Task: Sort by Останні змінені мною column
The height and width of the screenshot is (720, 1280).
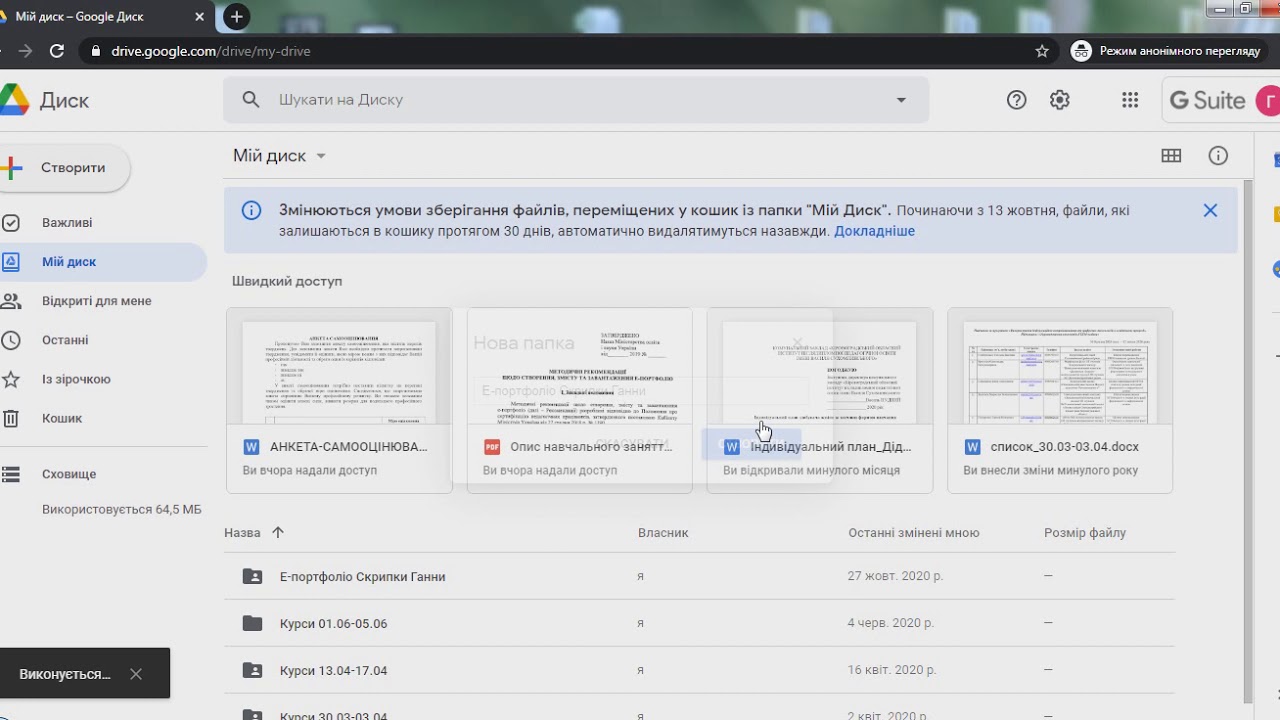Action: pos(914,533)
